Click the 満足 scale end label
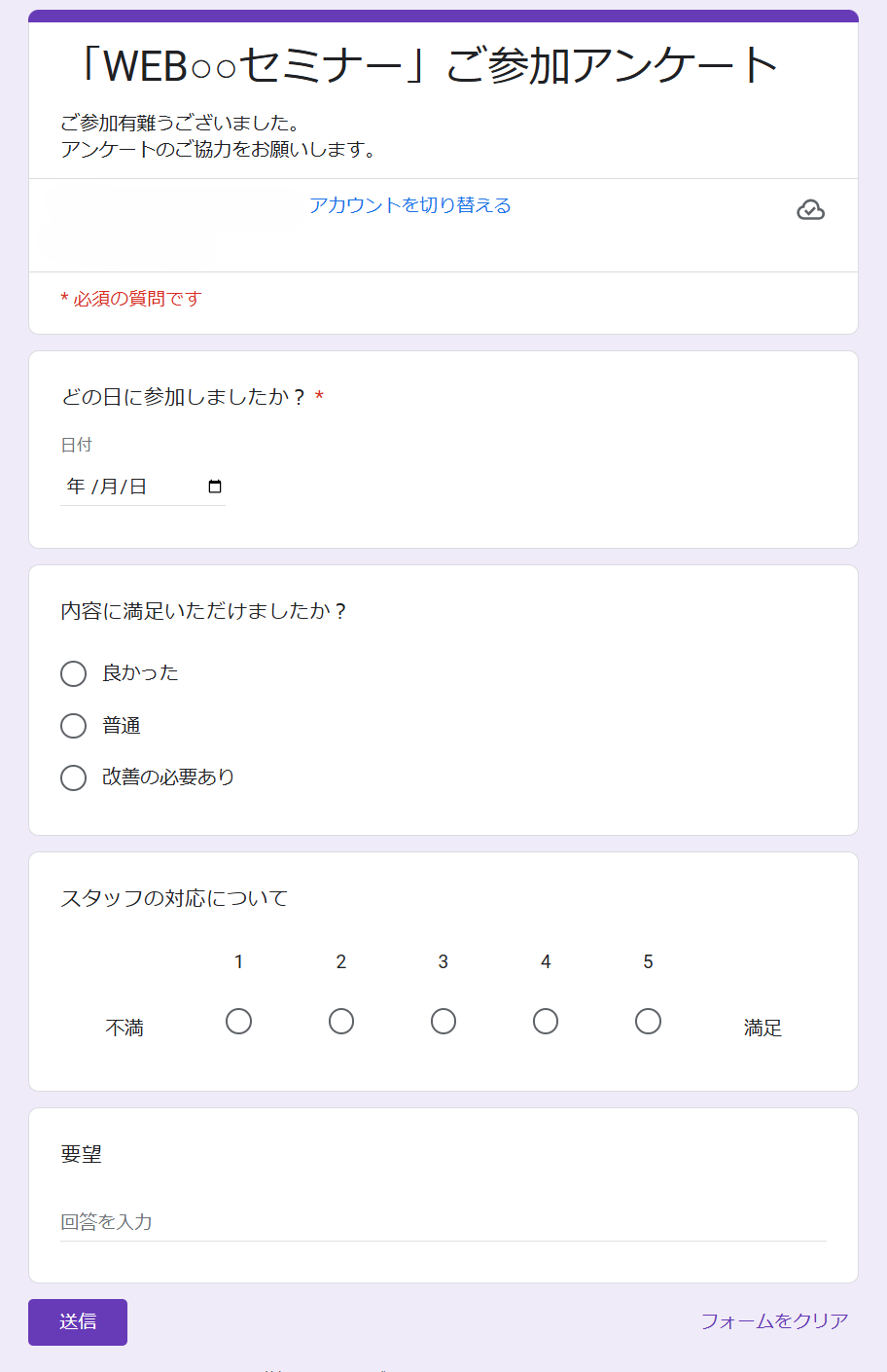This screenshot has width=887, height=1372. point(763,1029)
